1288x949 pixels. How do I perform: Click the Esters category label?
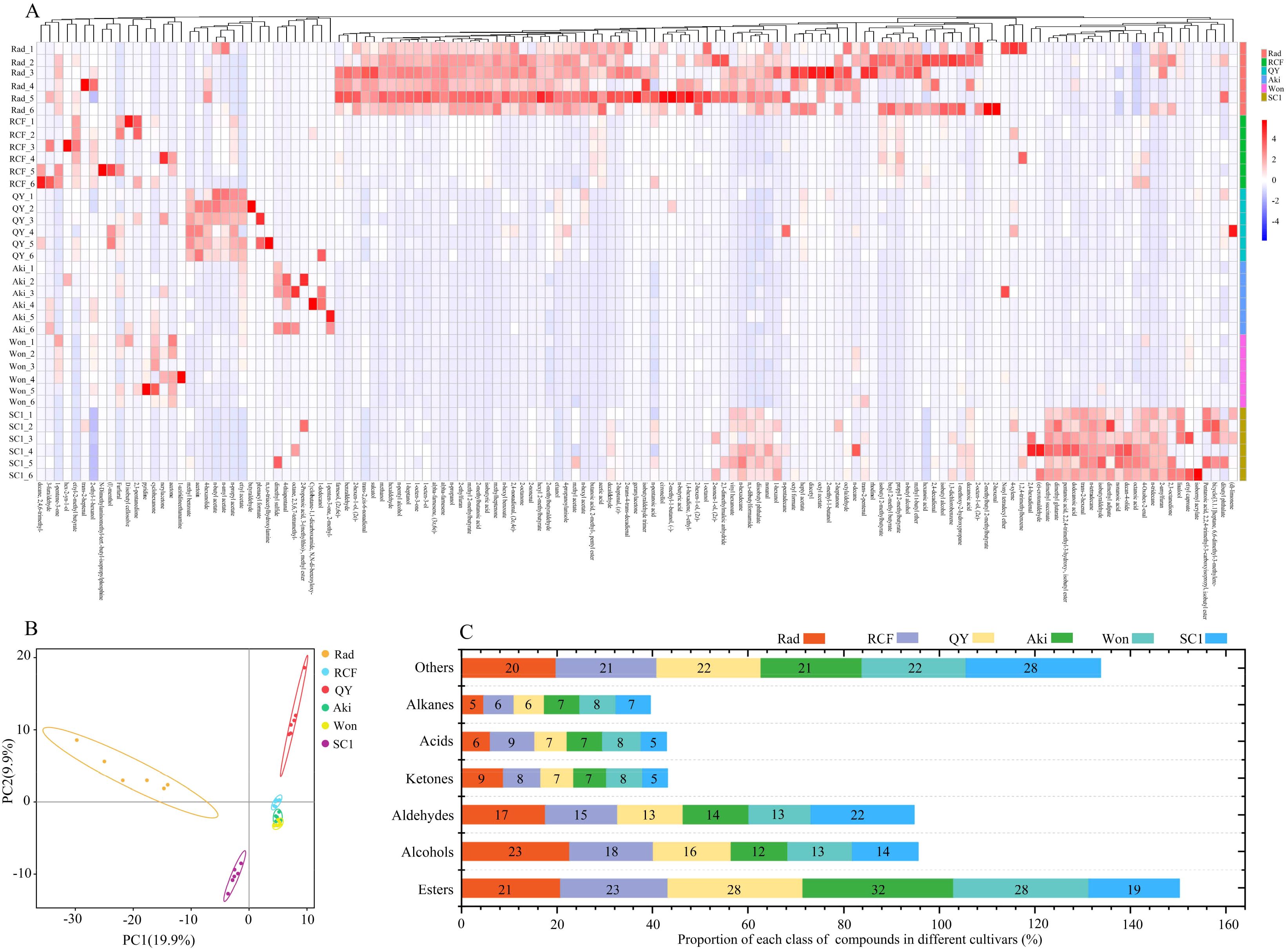click(435, 889)
